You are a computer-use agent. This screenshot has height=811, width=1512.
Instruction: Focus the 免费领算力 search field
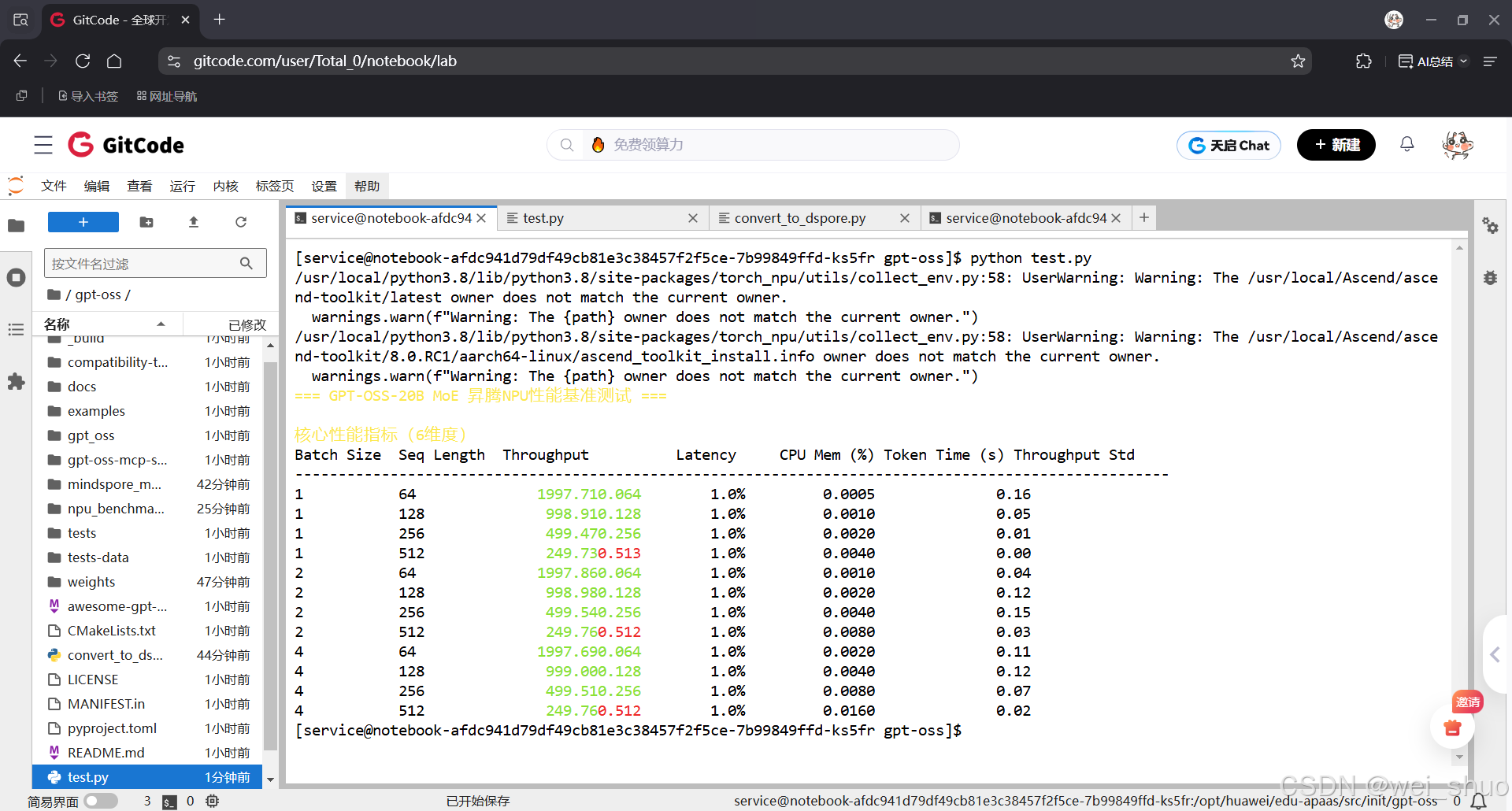click(x=753, y=145)
